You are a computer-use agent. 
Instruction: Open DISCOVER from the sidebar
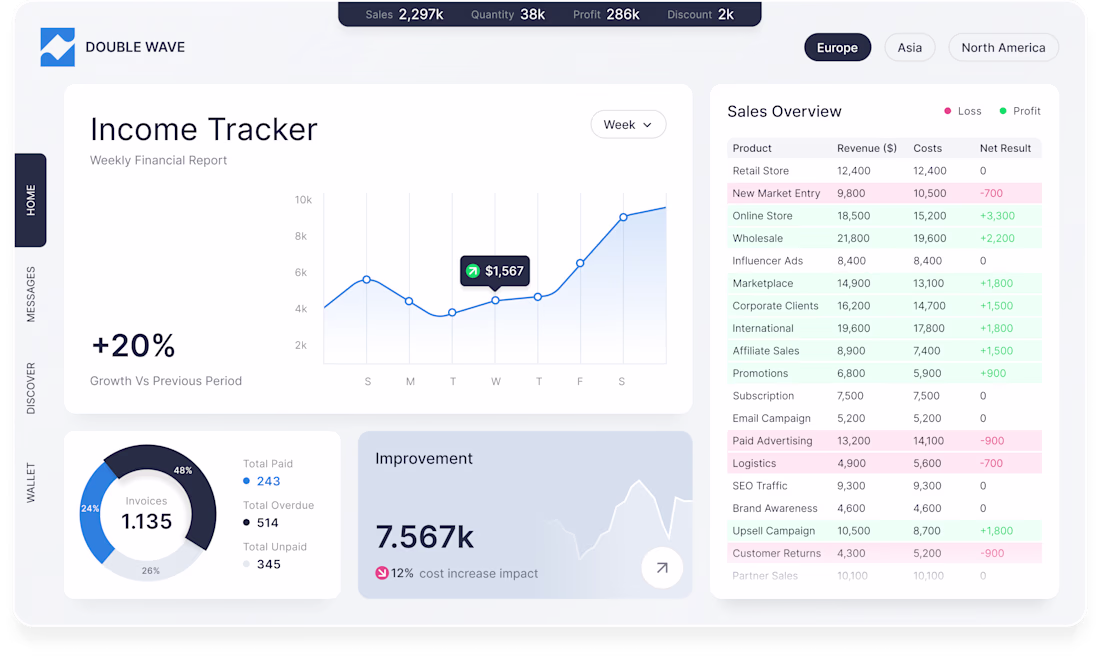(x=31, y=388)
